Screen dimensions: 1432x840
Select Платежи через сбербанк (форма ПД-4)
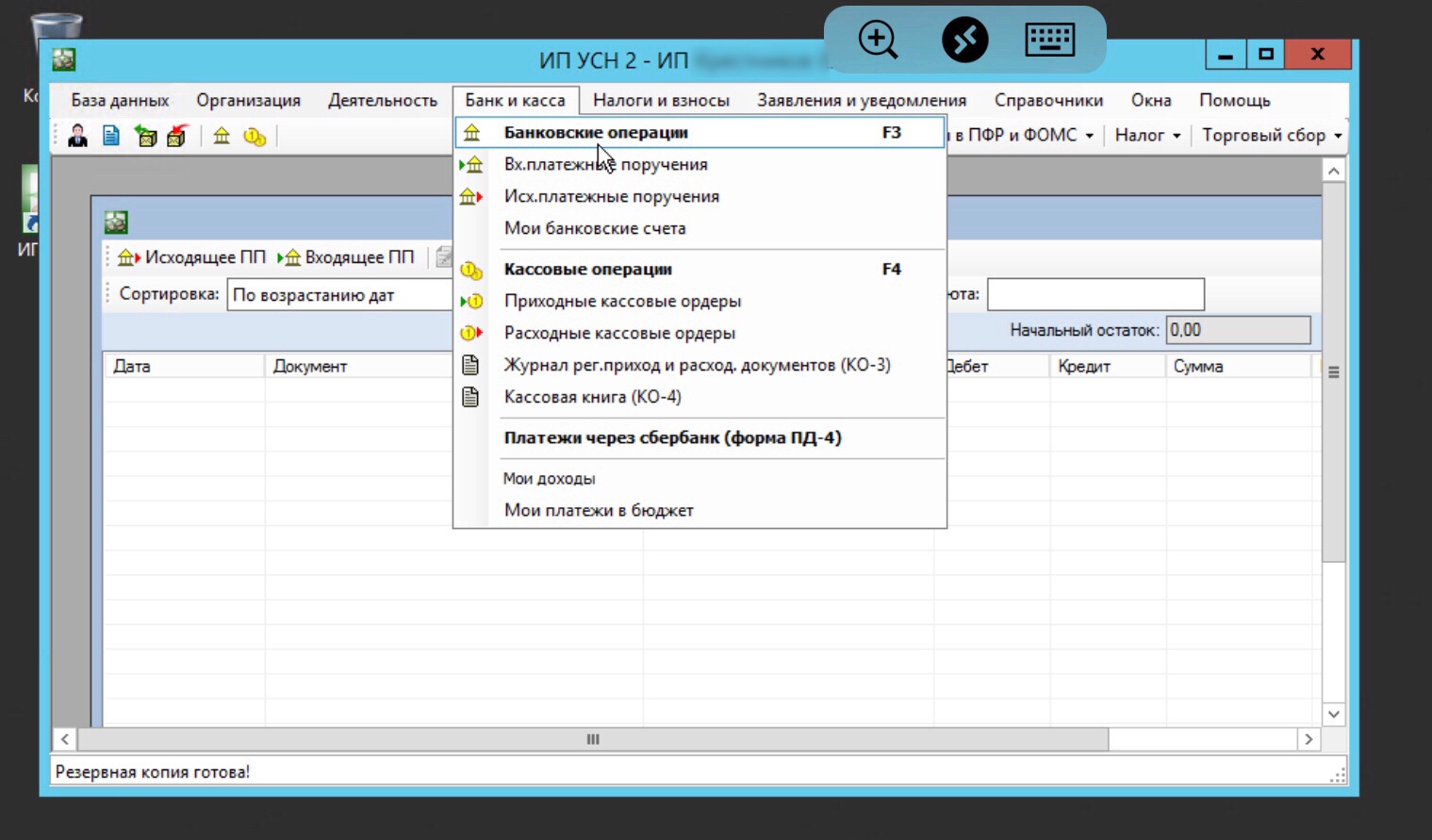pos(700,438)
